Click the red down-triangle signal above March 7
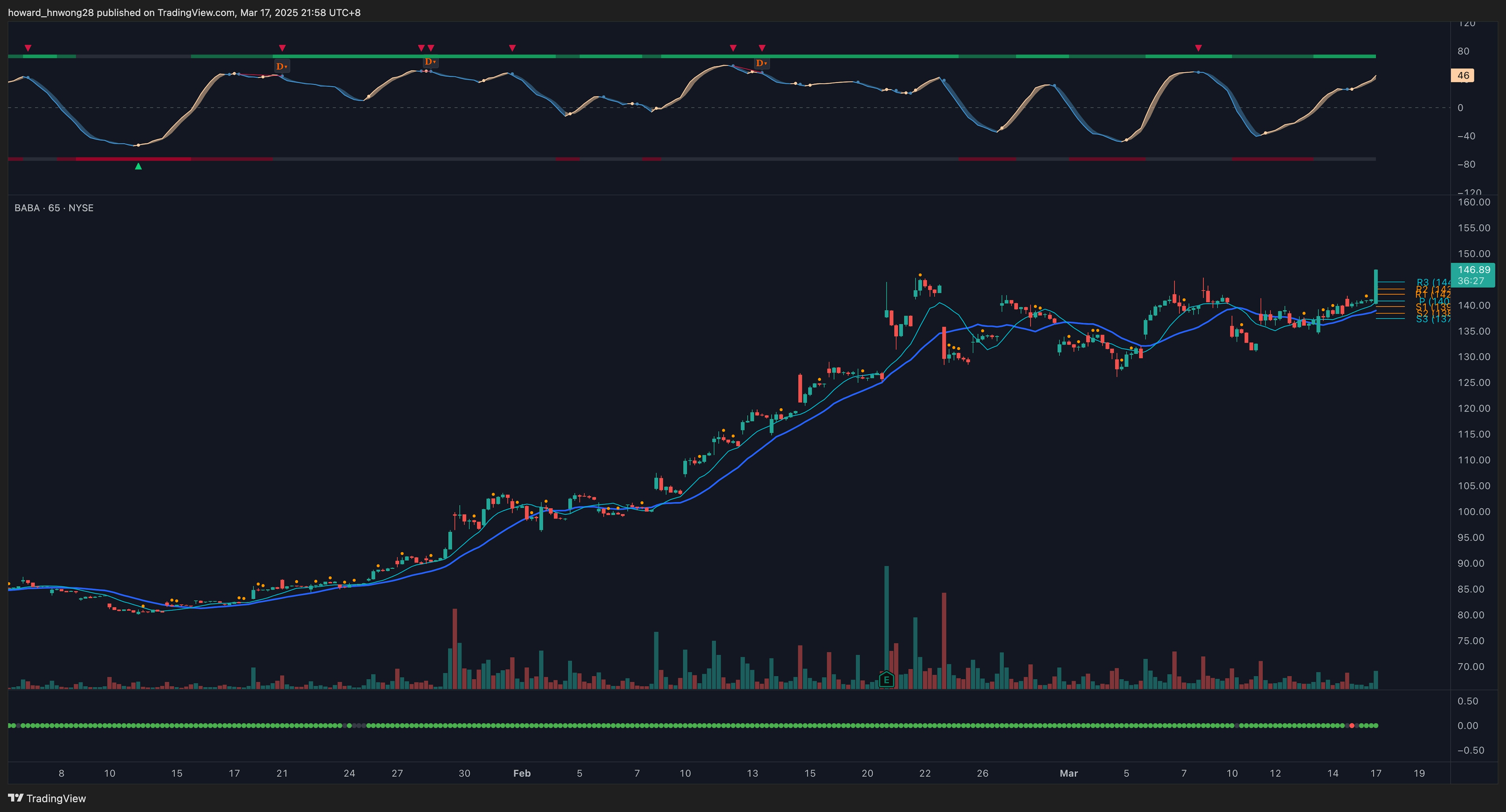 1199,48
